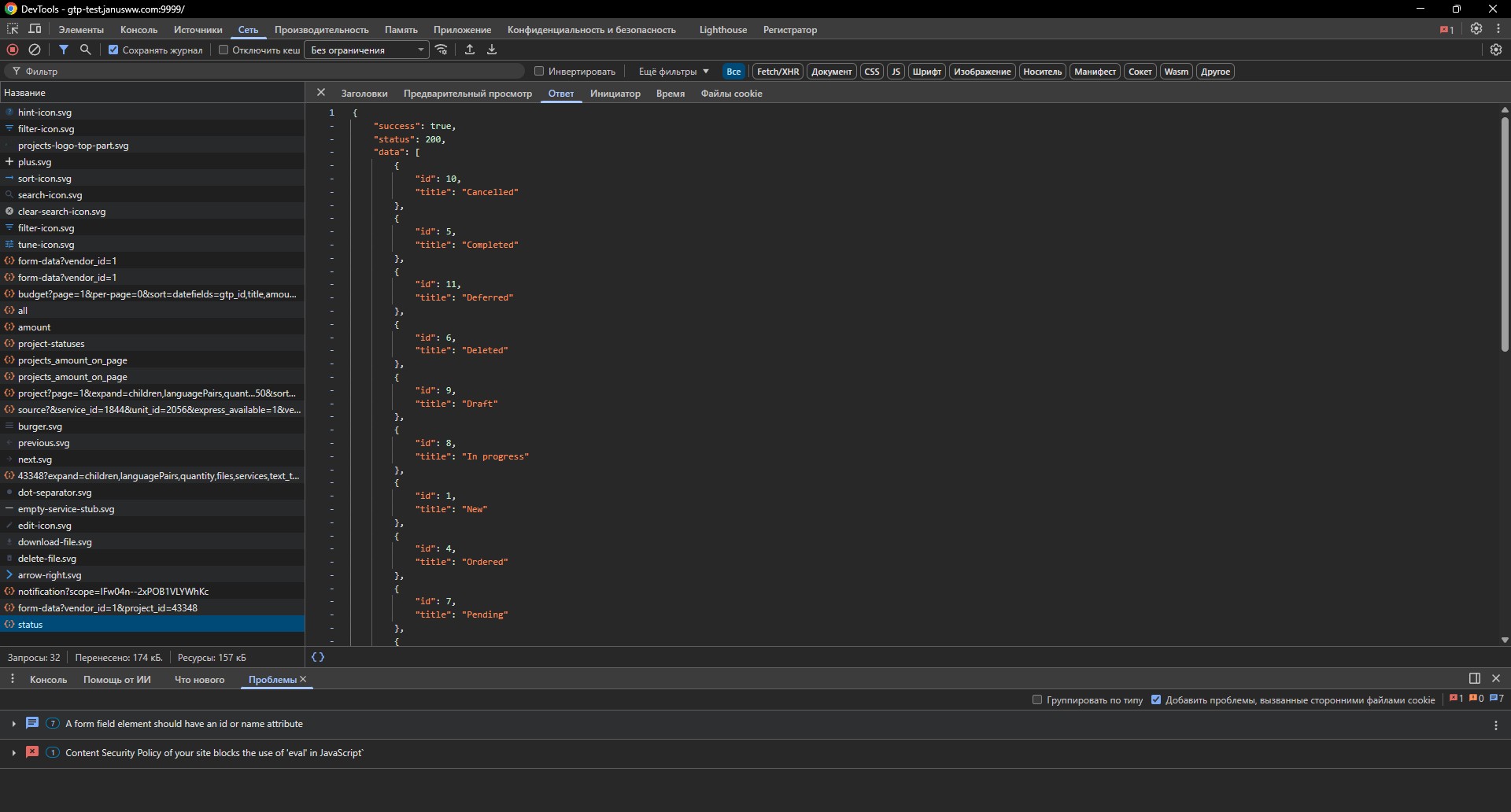Select the Fetch/XHR filter chip

778,71
